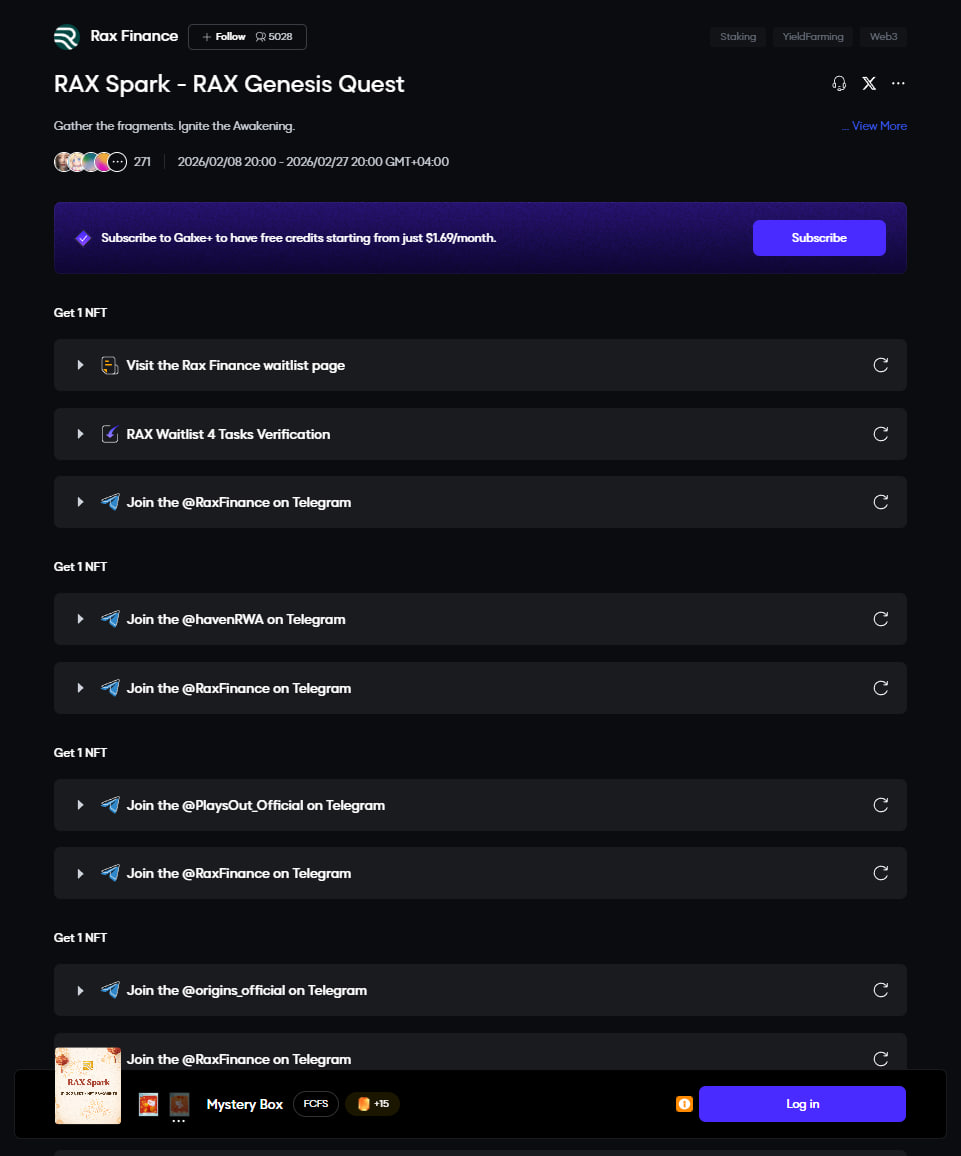Select the YieldFarming tag
This screenshot has width=961, height=1156.
click(x=813, y=37)
